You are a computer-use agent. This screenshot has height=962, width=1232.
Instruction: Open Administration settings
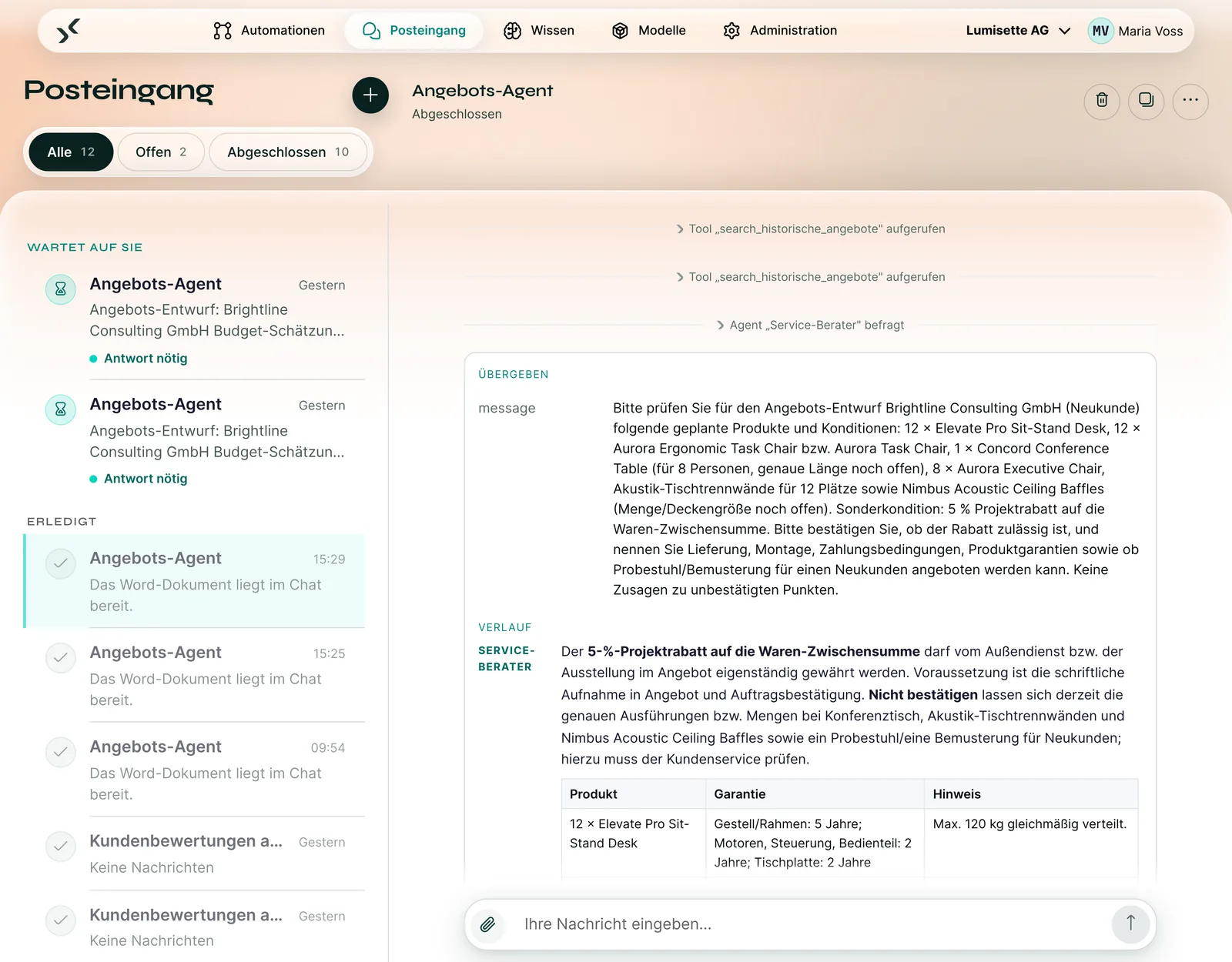(780, 31)
